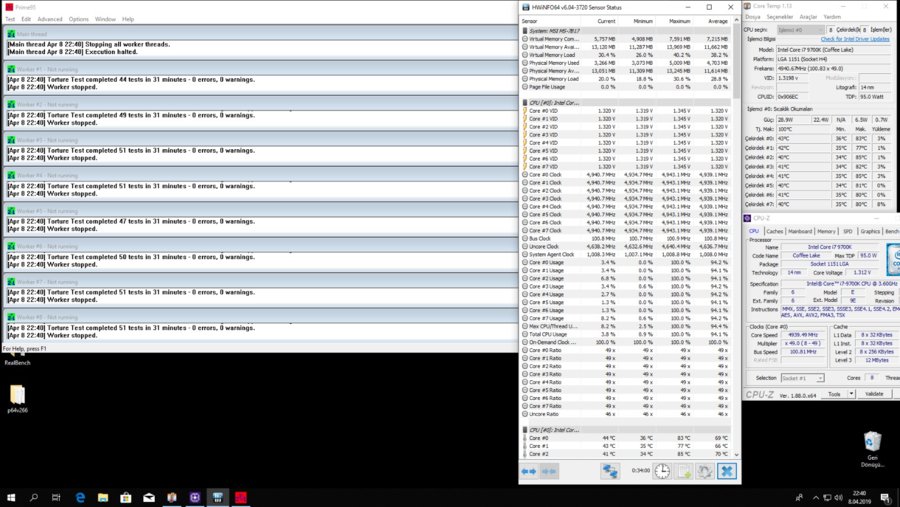Click volume speaker tray icon
900x507 pixels.
[x=838, y=497]
